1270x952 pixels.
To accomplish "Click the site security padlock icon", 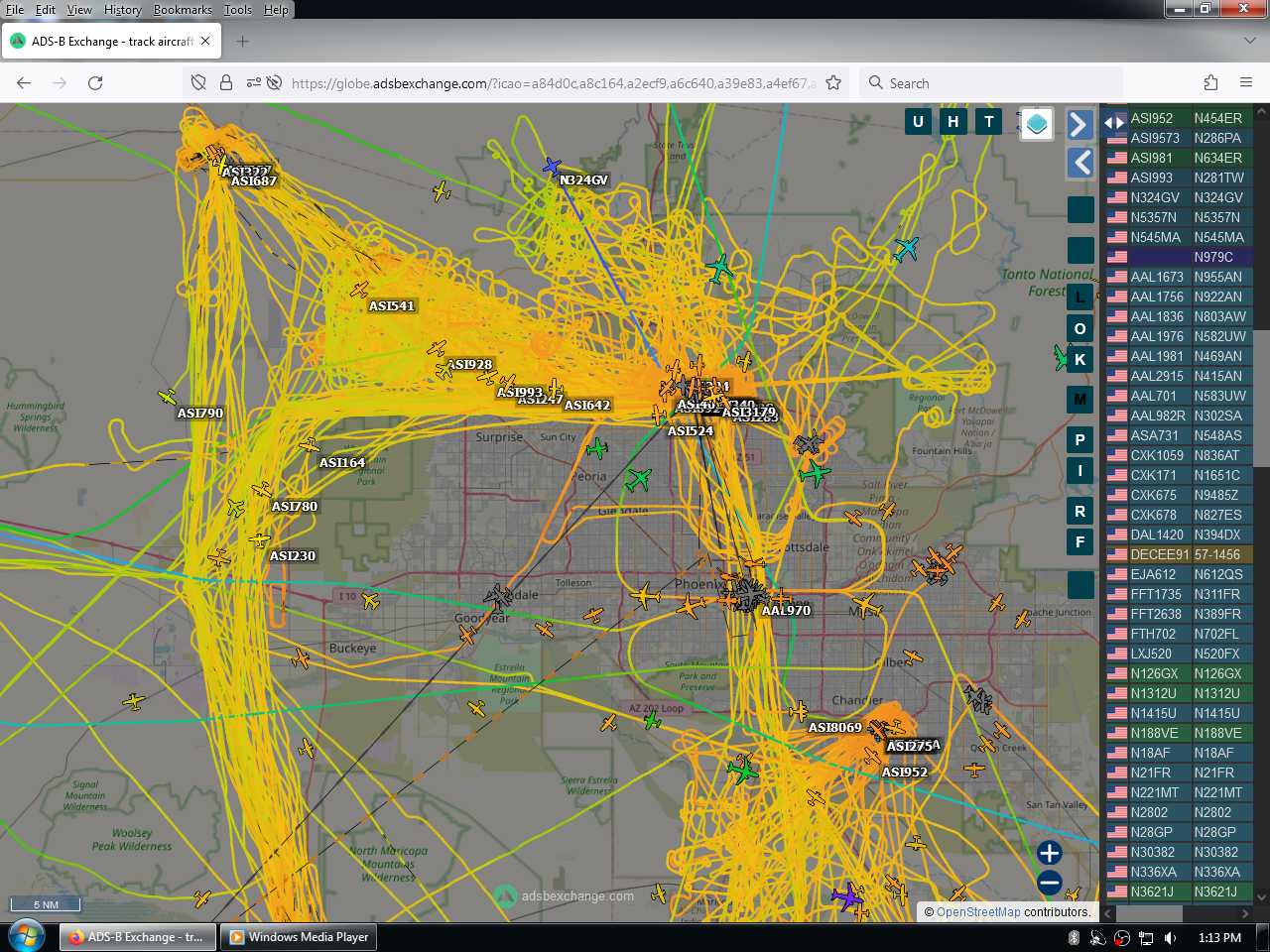I will click(226, 83).
